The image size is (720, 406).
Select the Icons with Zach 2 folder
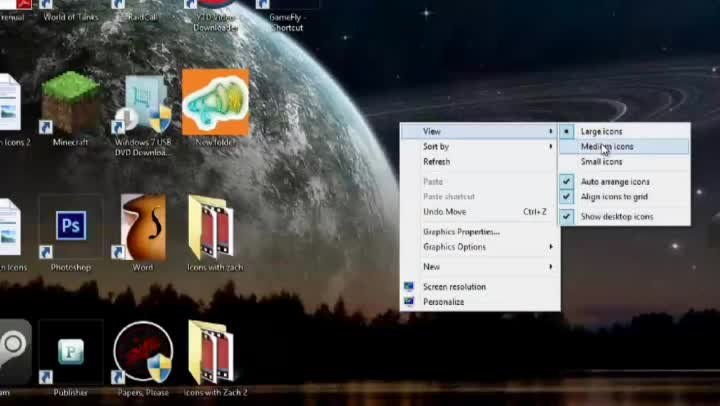(x=212, y=353)
